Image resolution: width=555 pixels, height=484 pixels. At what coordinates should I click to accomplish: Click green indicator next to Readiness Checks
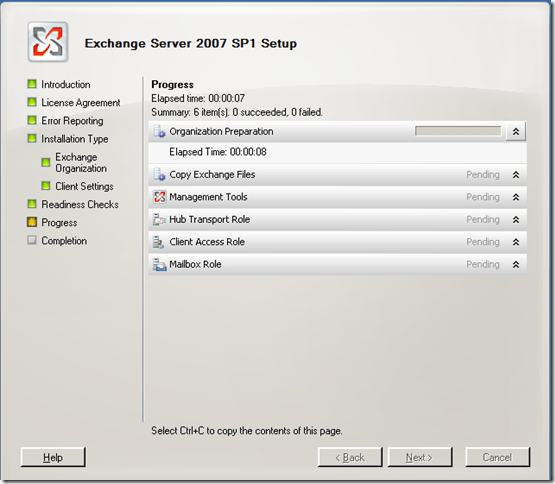click(32, 204)
